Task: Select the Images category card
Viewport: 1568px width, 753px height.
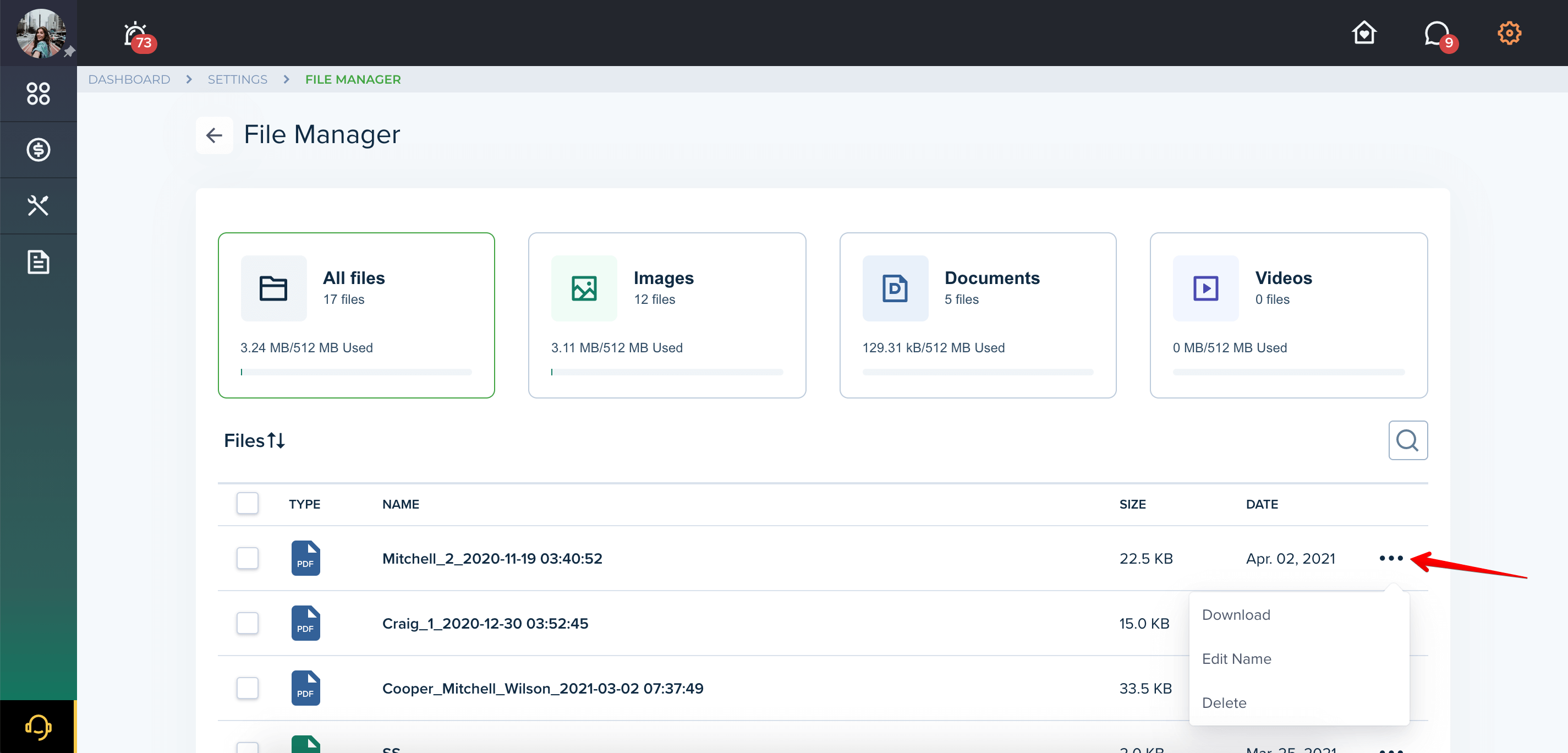Action: click(667, 315)
